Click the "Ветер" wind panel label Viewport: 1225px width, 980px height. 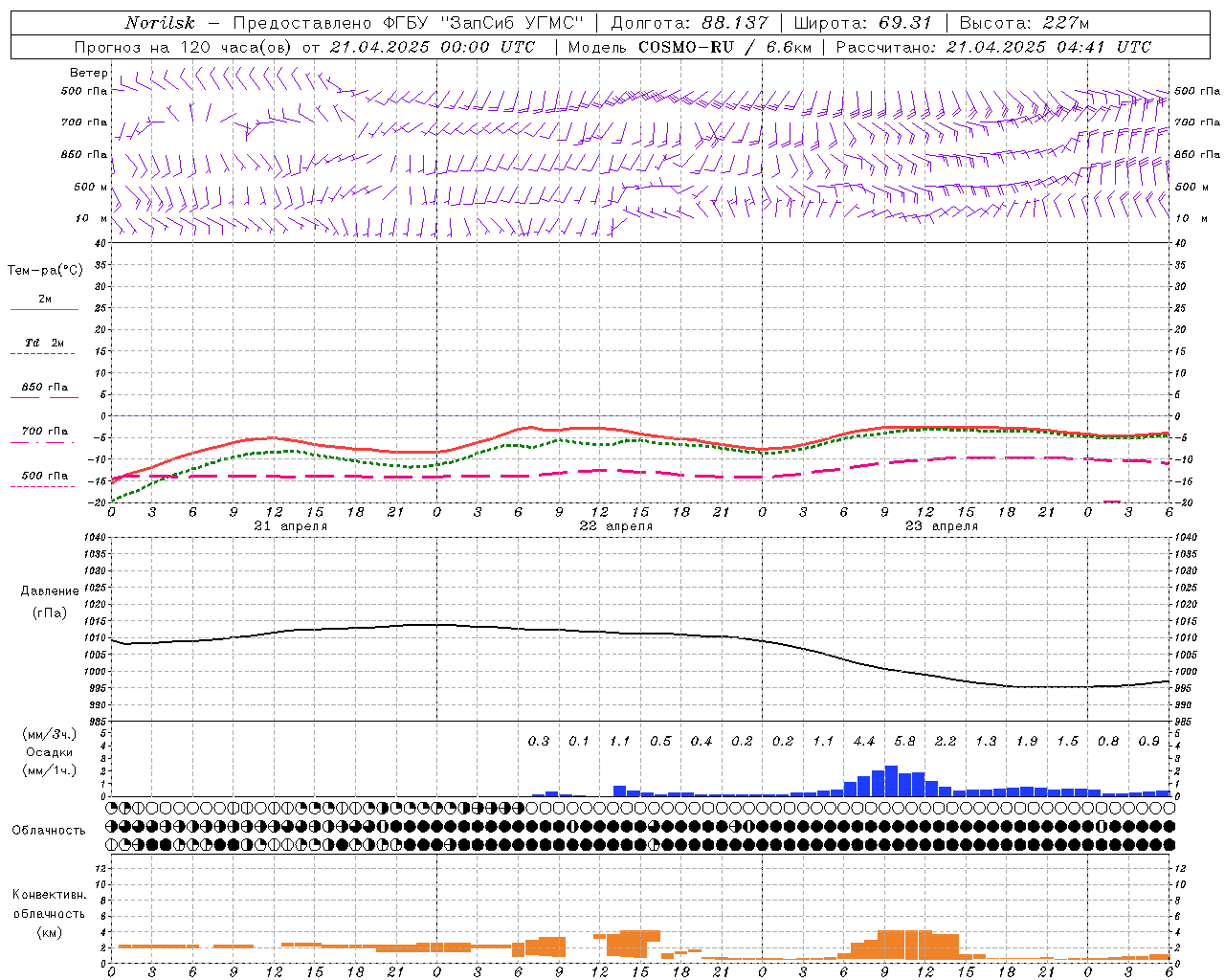pos(89,73)
